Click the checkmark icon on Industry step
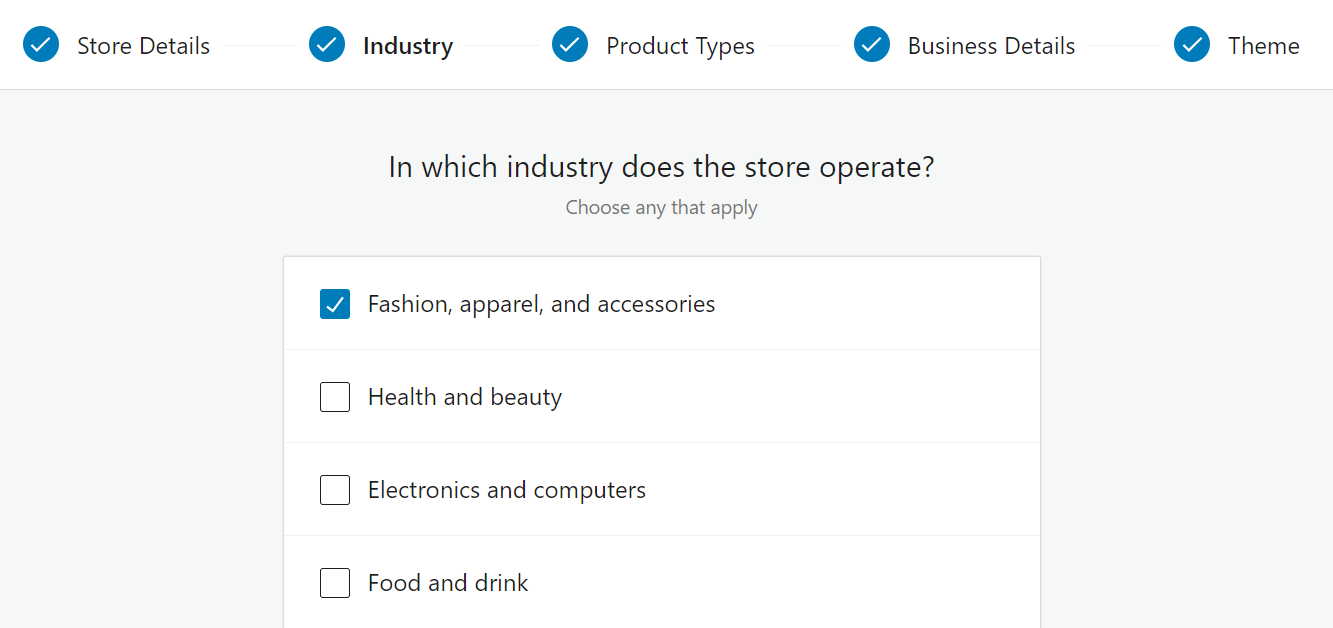 (326, 44)
